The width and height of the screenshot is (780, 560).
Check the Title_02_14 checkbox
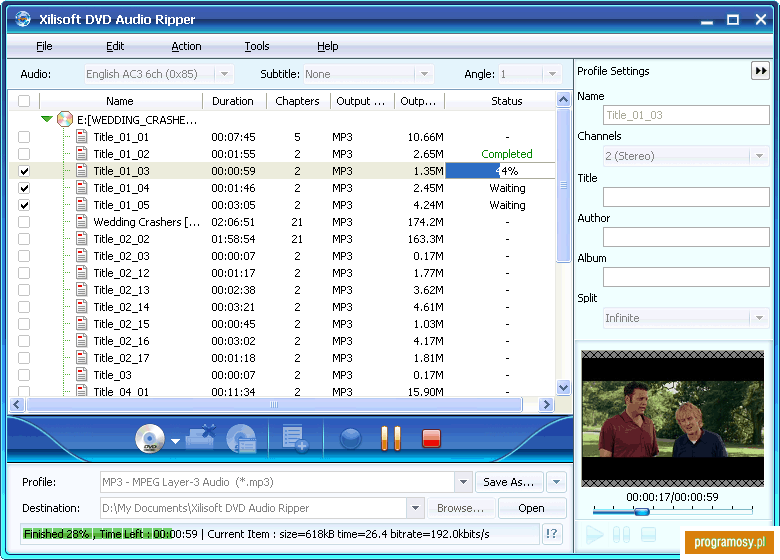click(x=24, y=307)
